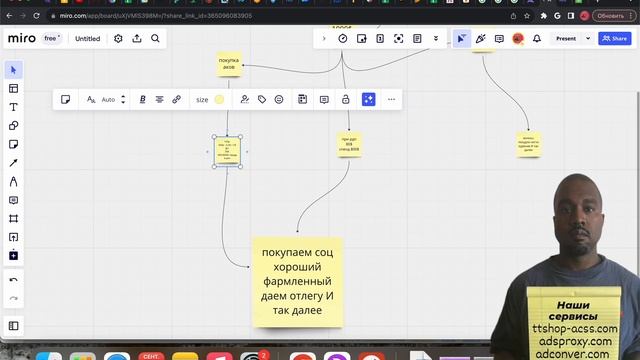Open the yellow color swatch picker
The height and width of the screenshot is (360, 640).
click(x=219, y=100)
